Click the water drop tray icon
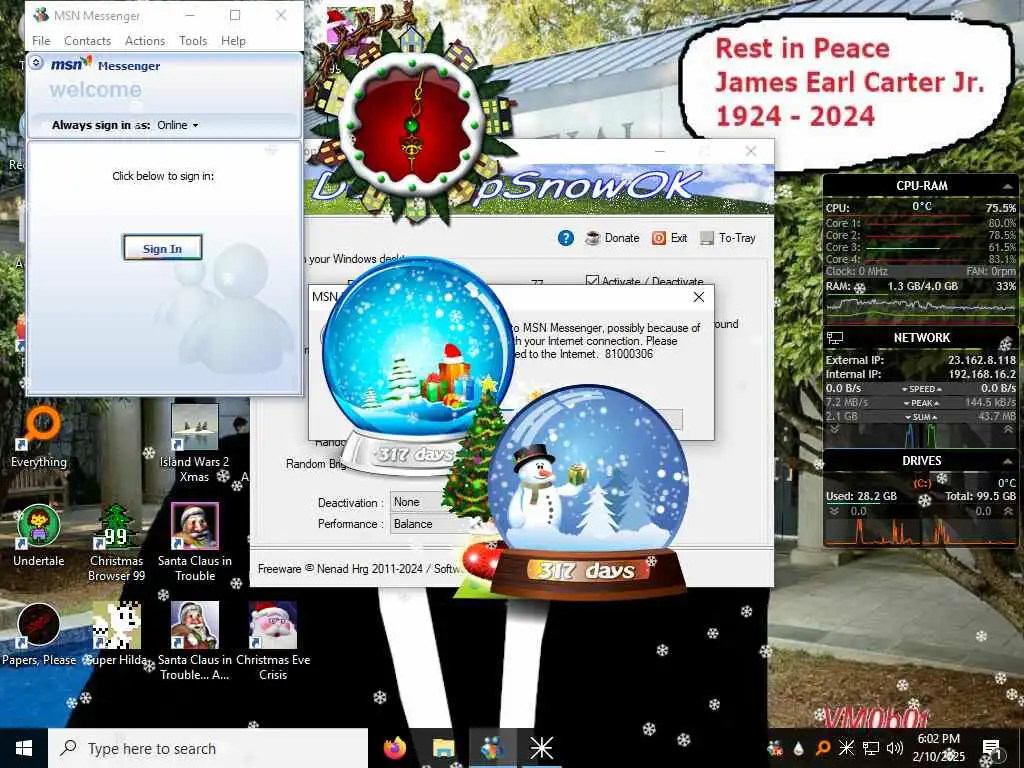 coord(798,748)
